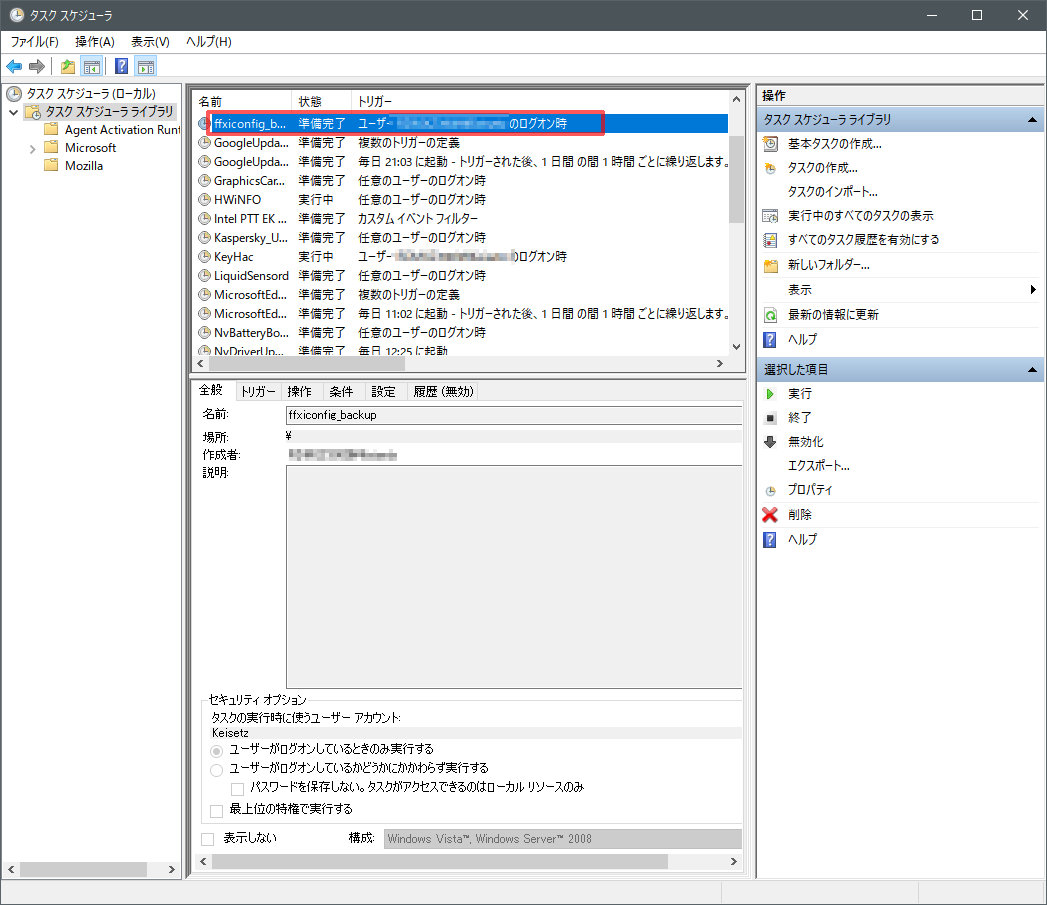Switch to the 履歴 (無効) tab
Image resolution: width=1047 pixels, height=905 pixels.
pos(443,391)
